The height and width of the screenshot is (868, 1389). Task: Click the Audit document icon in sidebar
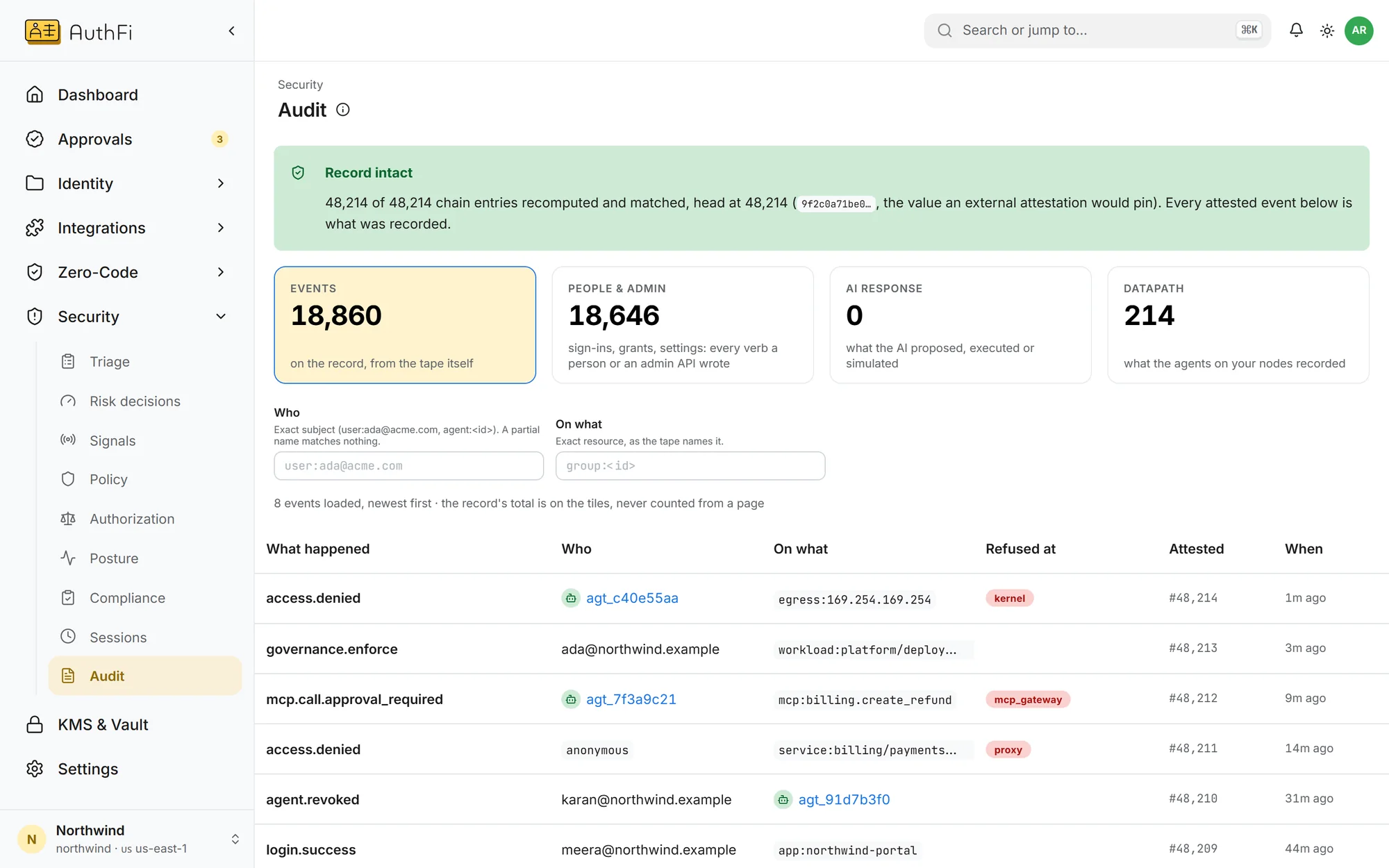click(x=68, y=676)
